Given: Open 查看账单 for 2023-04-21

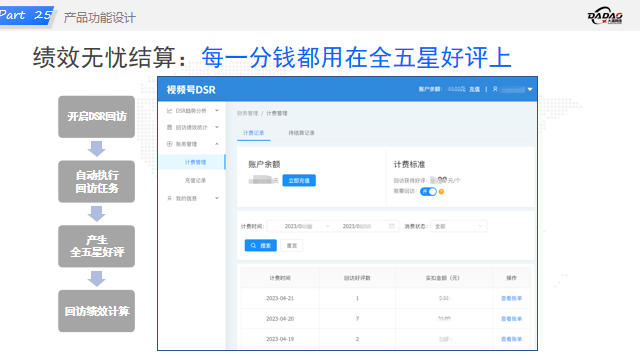Looking at the screenshot, I should tap(511, 298).
